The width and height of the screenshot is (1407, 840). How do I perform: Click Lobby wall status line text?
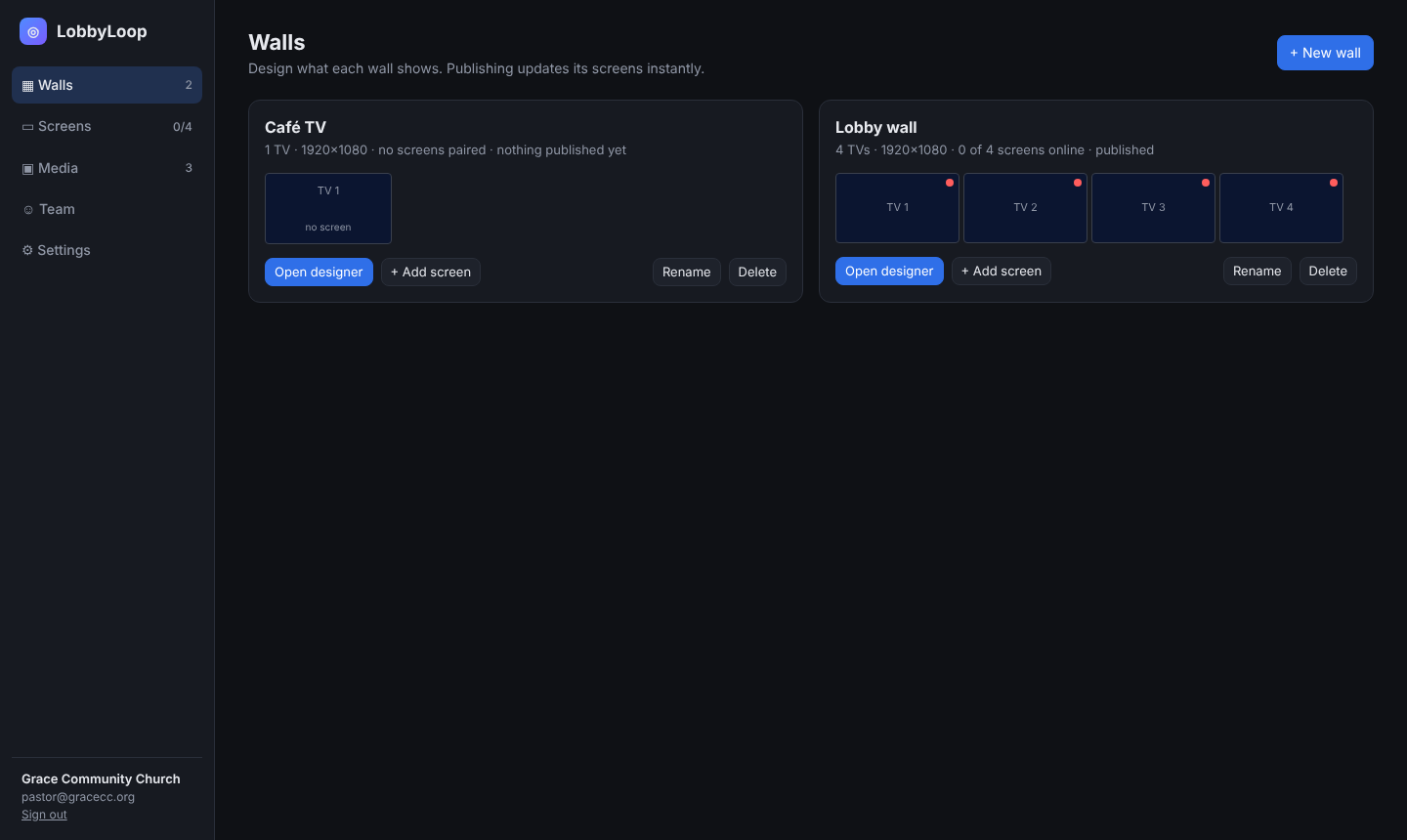coord(995,149)
